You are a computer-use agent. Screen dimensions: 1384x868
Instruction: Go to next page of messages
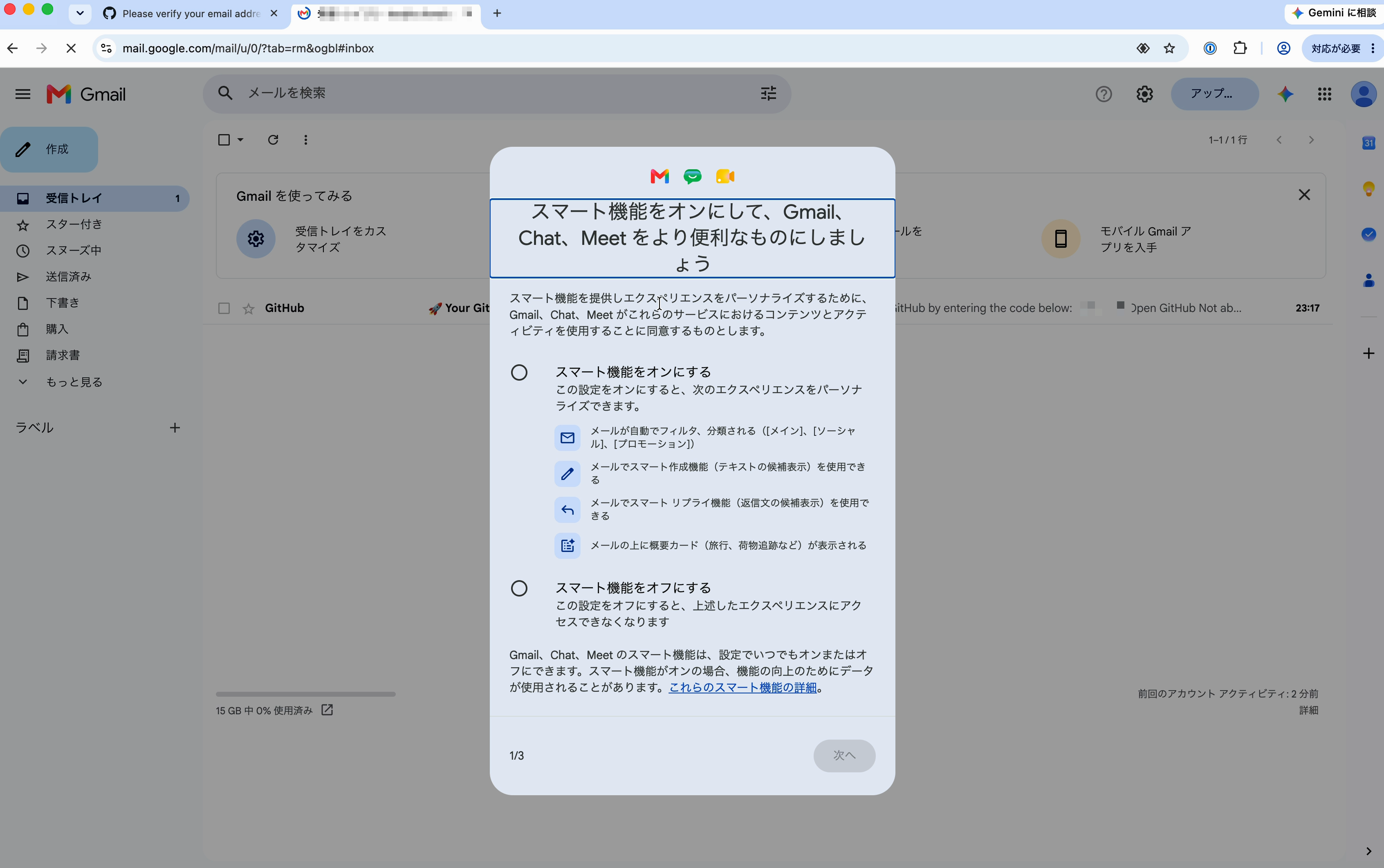pyautogui.click(x=1311, y=139)
